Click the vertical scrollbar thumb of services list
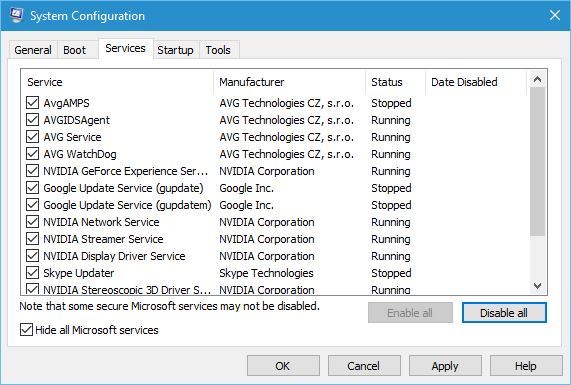This screenshot has height=385, width=571. pyautogui.click(x=537, y=162)
